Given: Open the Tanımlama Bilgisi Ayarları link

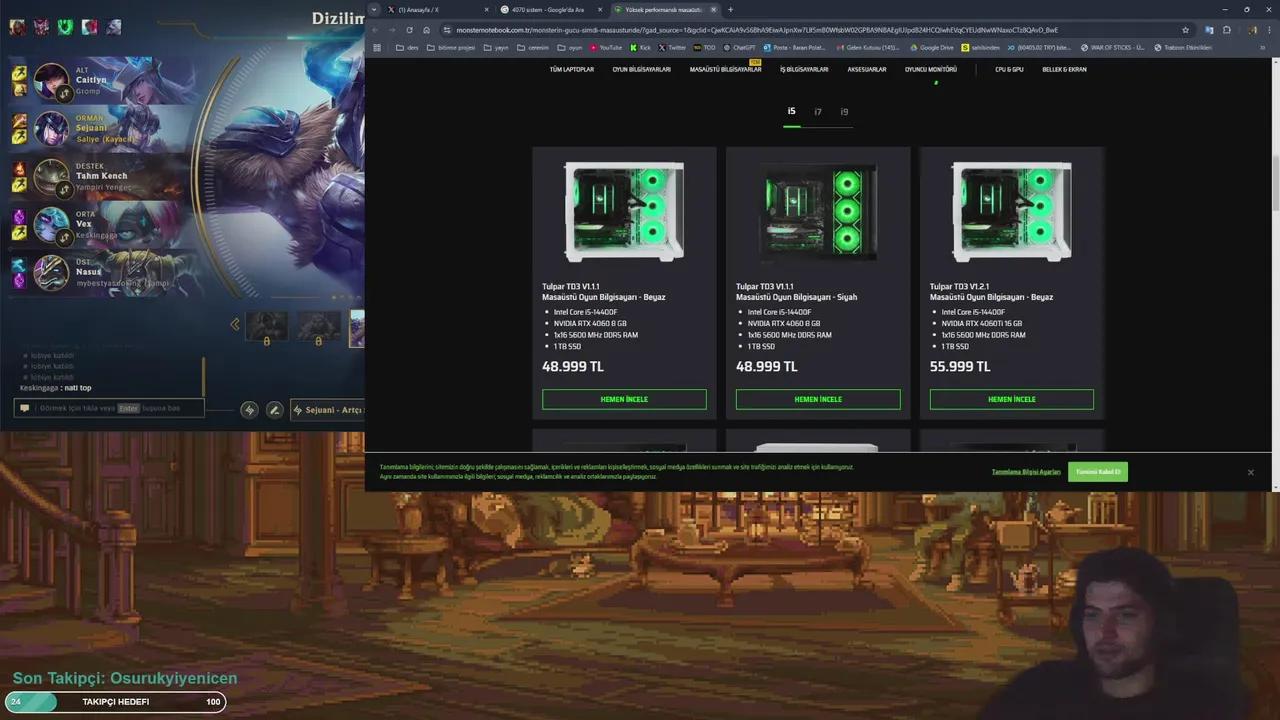Looking at the screenshot, I should coord(1026,472).
